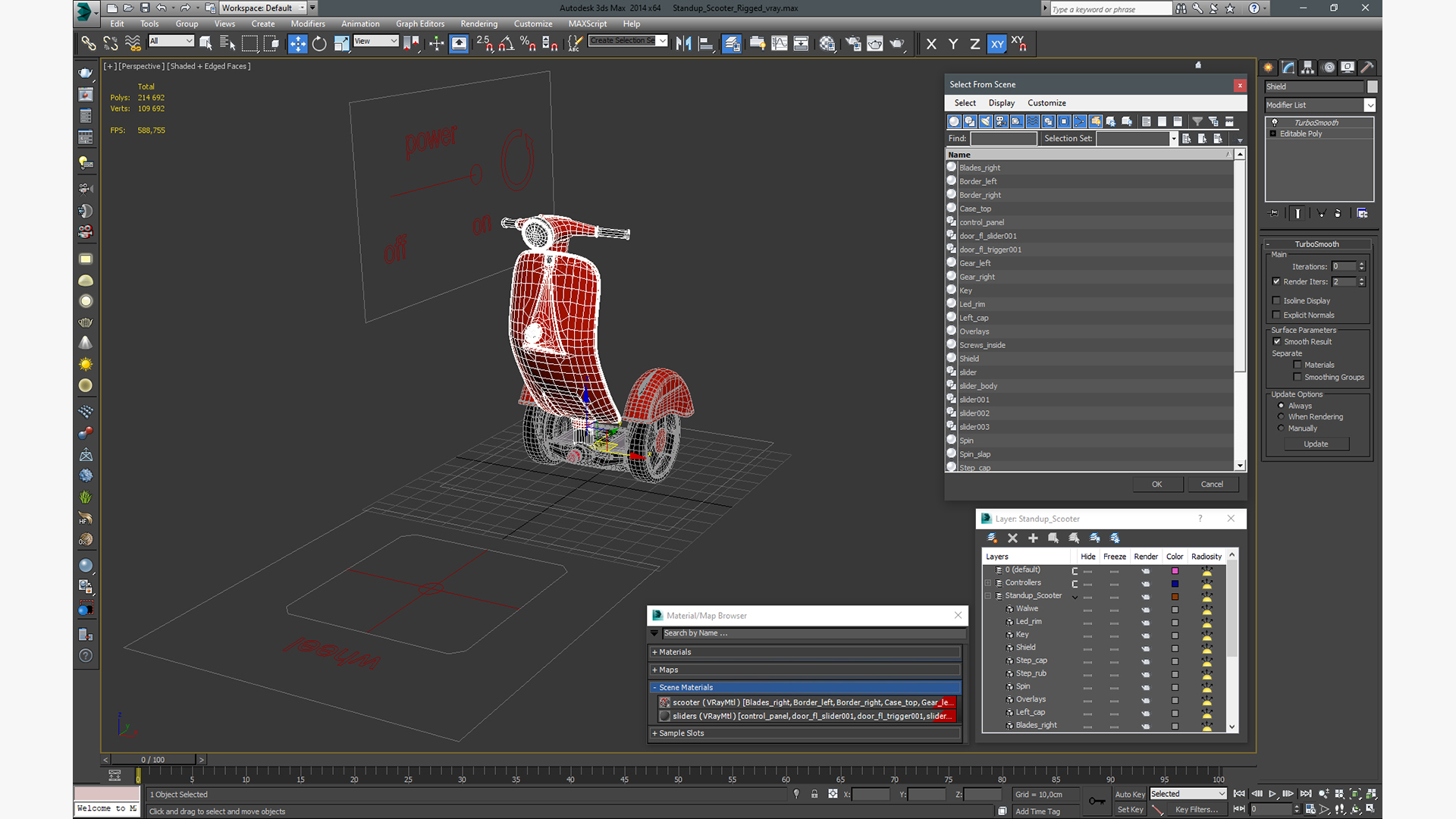Open the Modifier List dropdown
1456x819 pixels.
[1319, 105]
